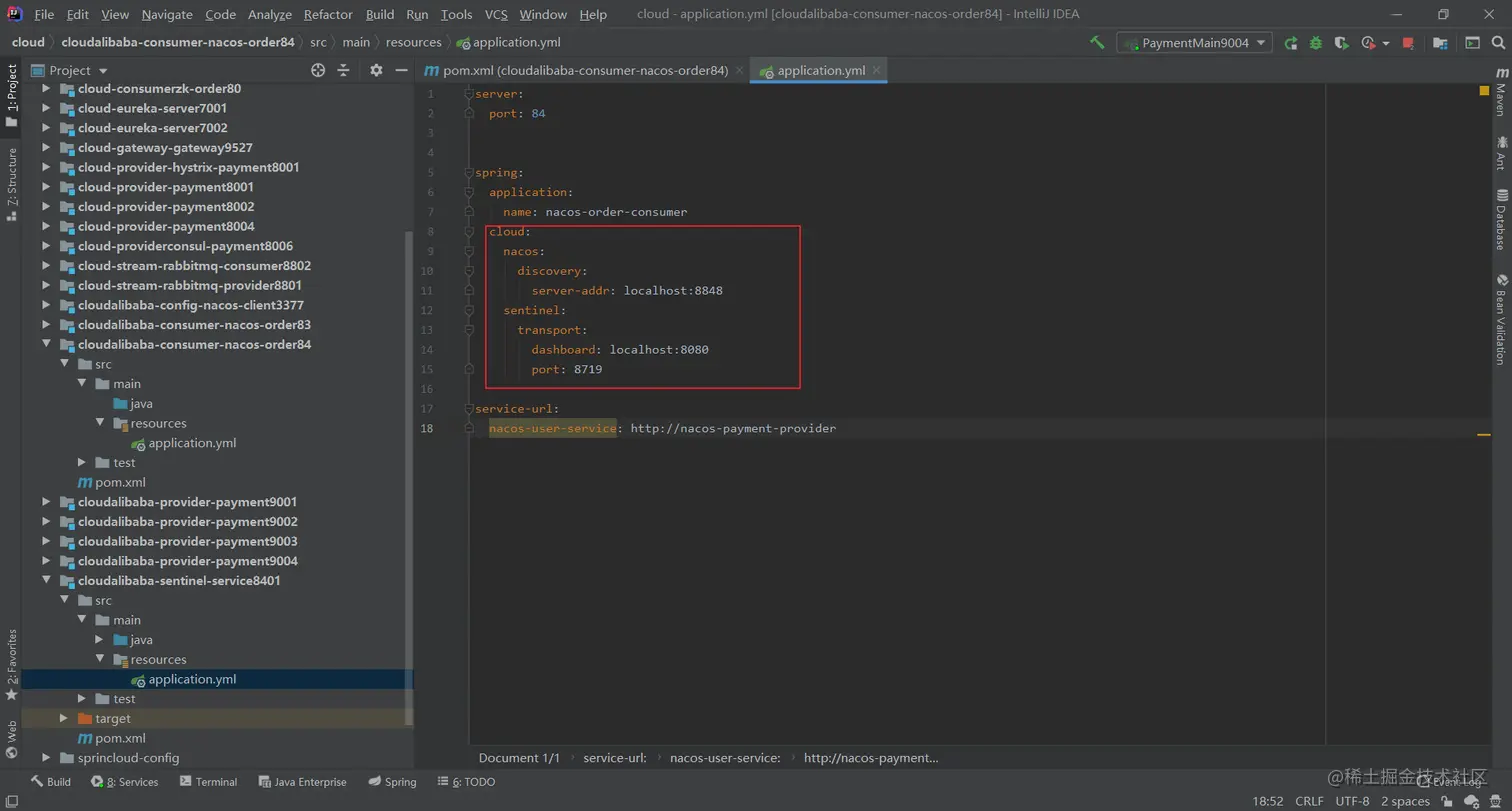This screenshot has width=1512, height=811.
Task: Fold the sentinel block at line 12
Action: coord(469,310)
